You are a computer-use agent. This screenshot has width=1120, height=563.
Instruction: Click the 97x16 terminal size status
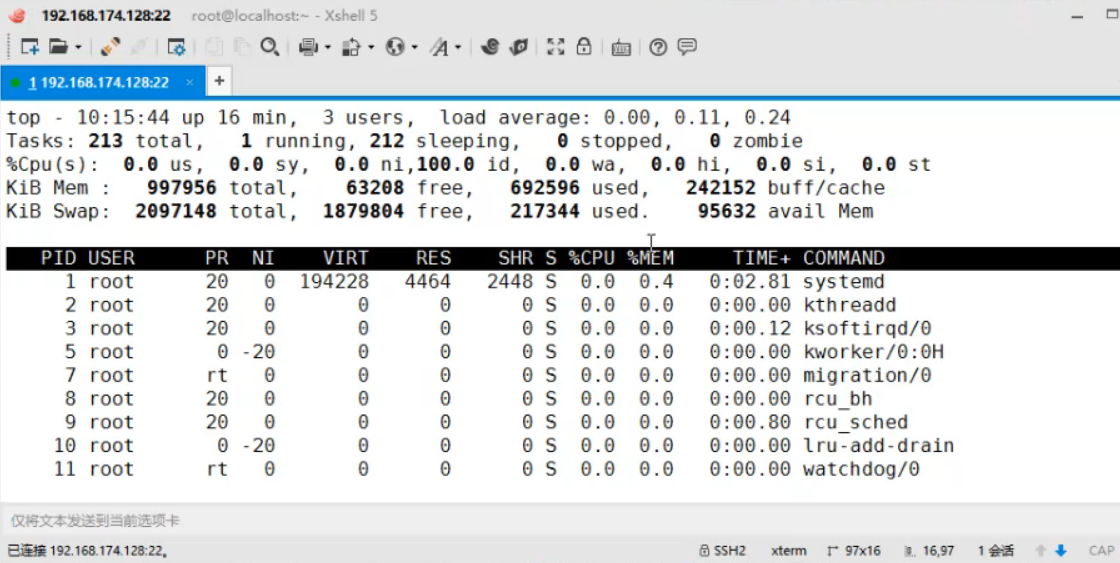tap(854, 551)
